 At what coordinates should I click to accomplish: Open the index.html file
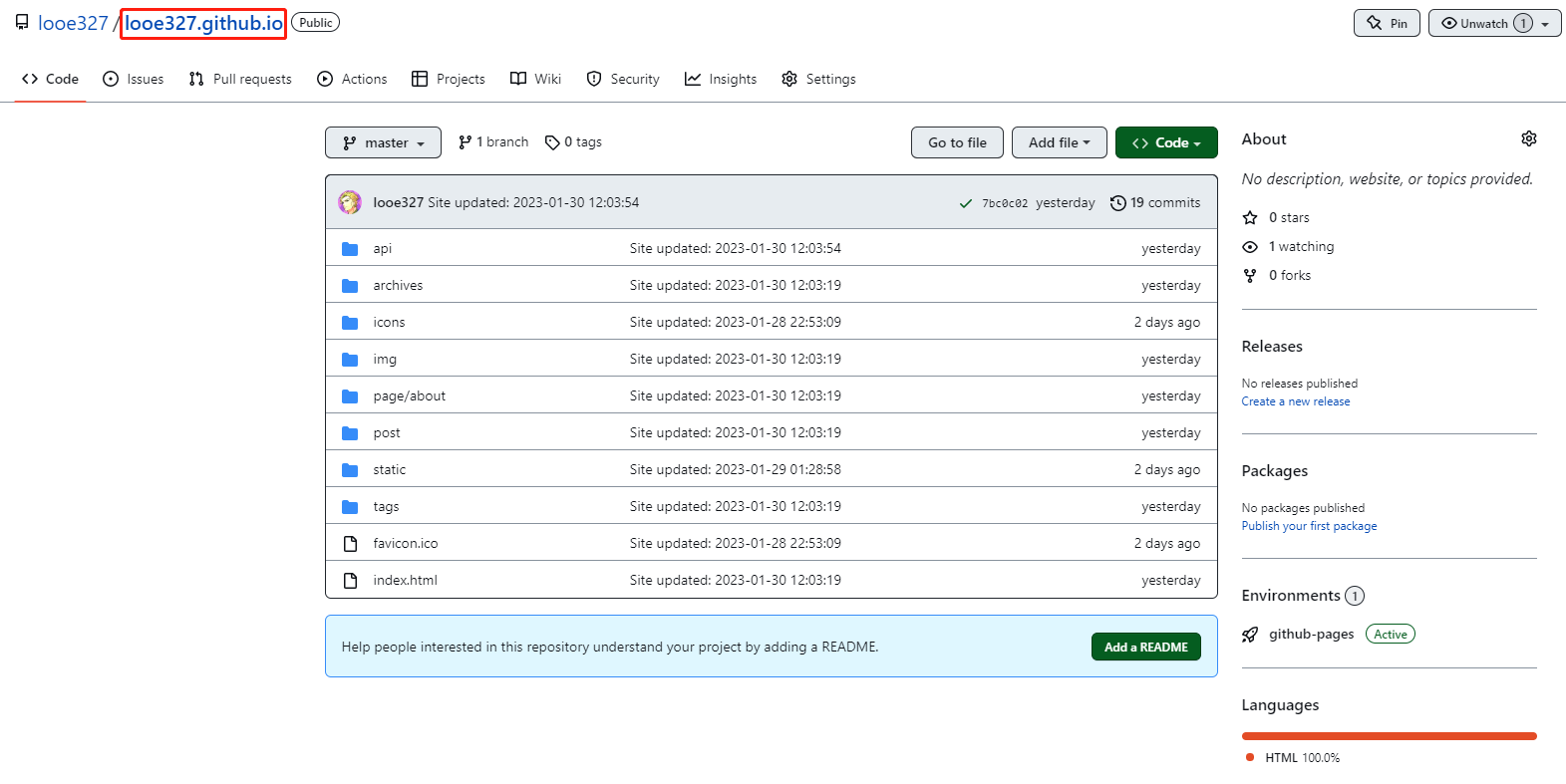[x=405, y=580]
